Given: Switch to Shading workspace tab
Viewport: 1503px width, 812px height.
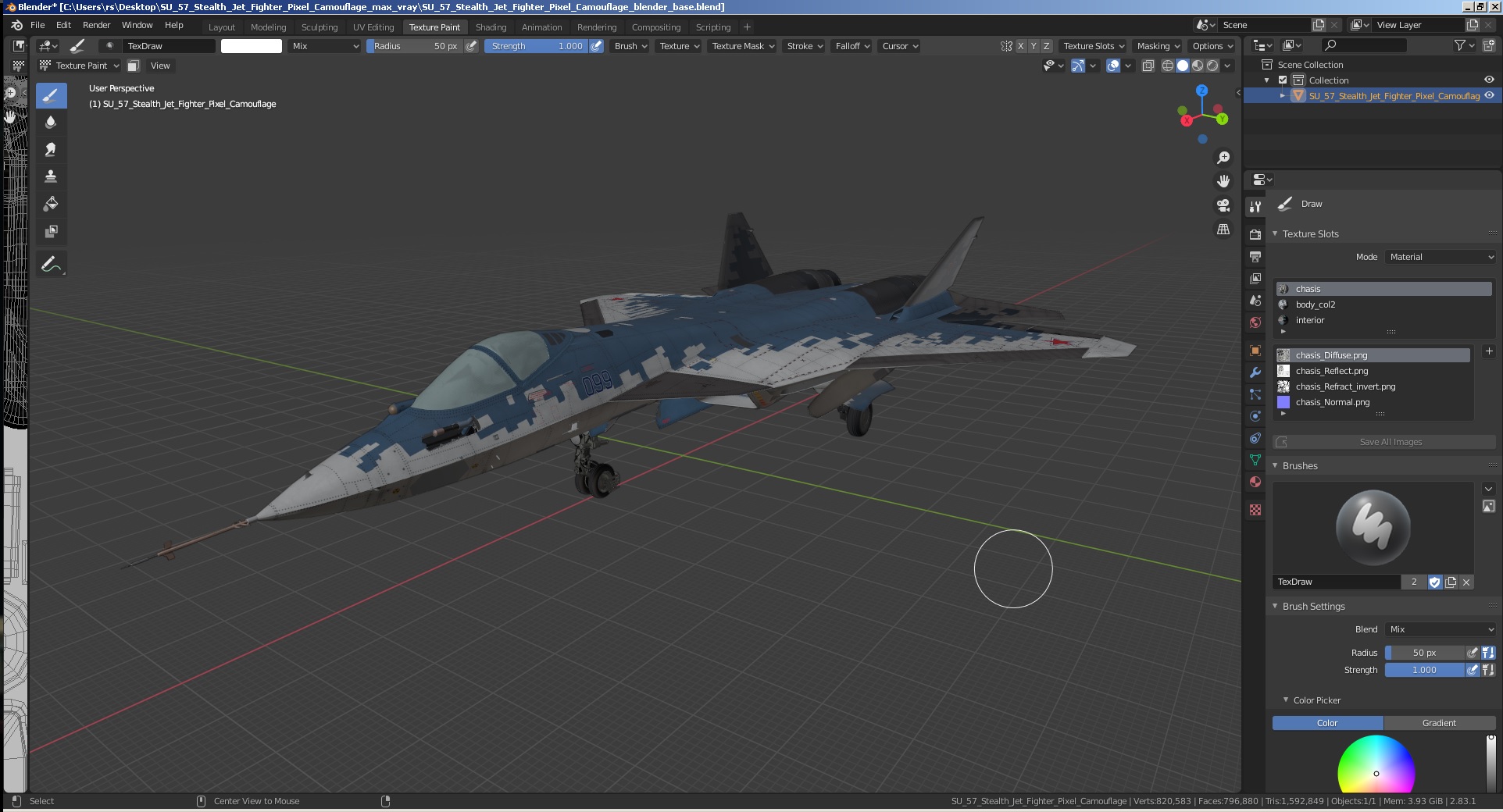Looking at the screenshot, I should (491, 27).
